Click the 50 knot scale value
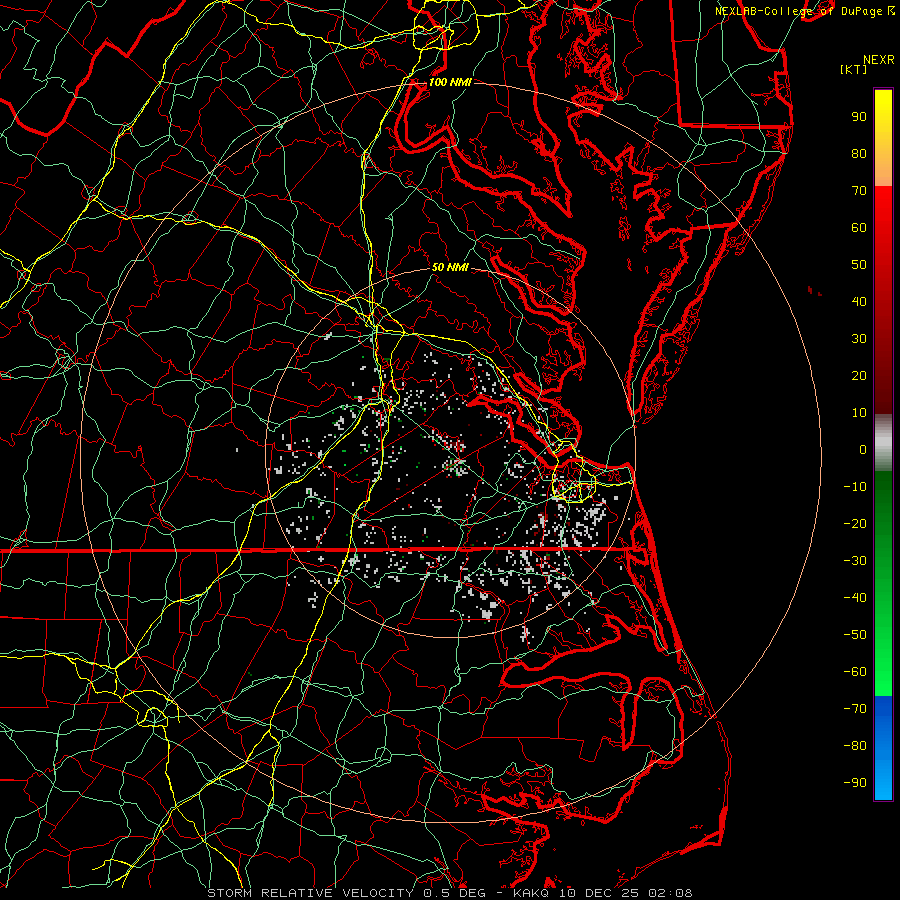The height and width of the screenshot is (900, 900). click(x=859, y=265)
